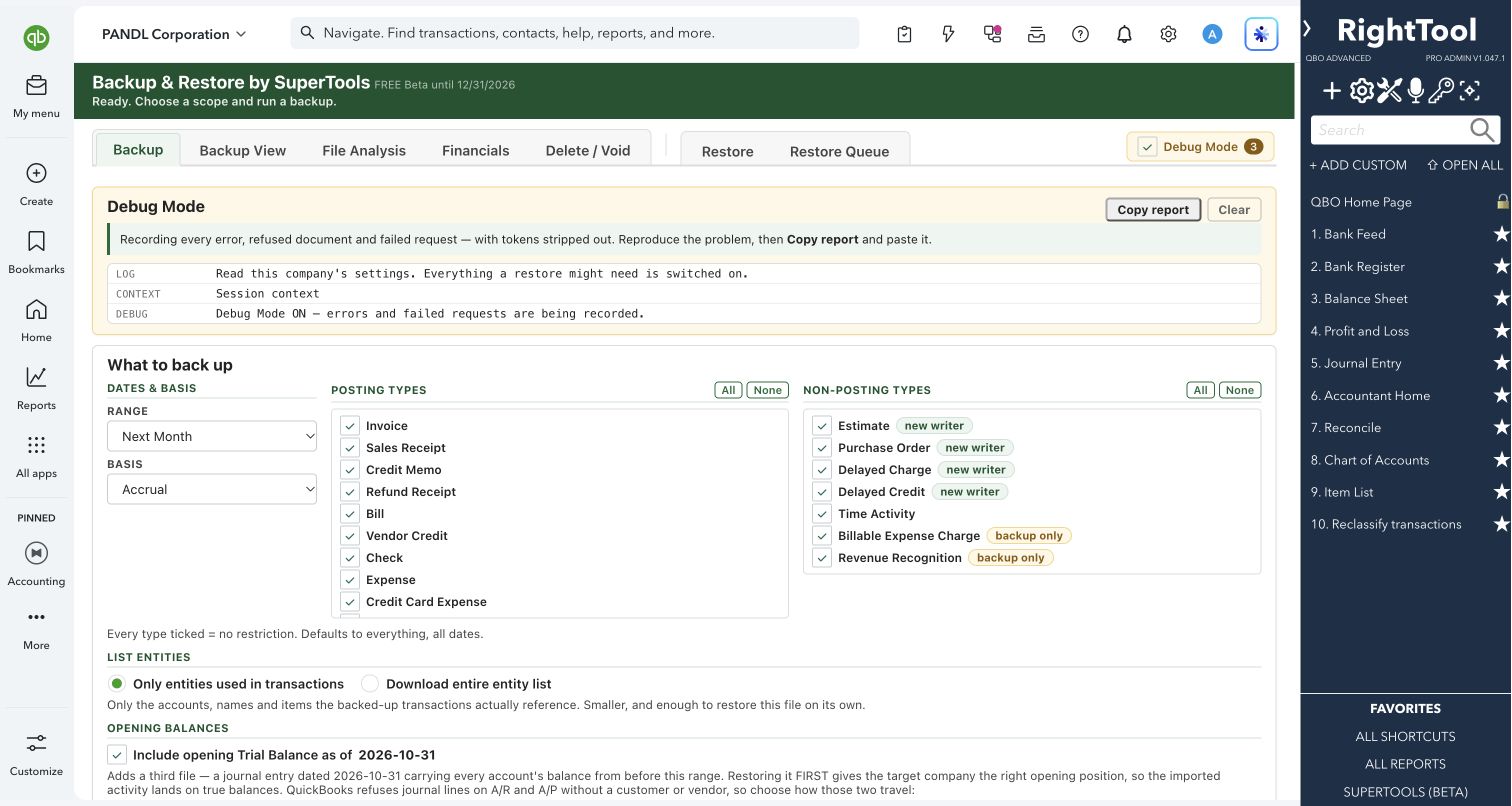Click the lightning bolt quick actions icon
1512x806 pixels.
point(948,34)
